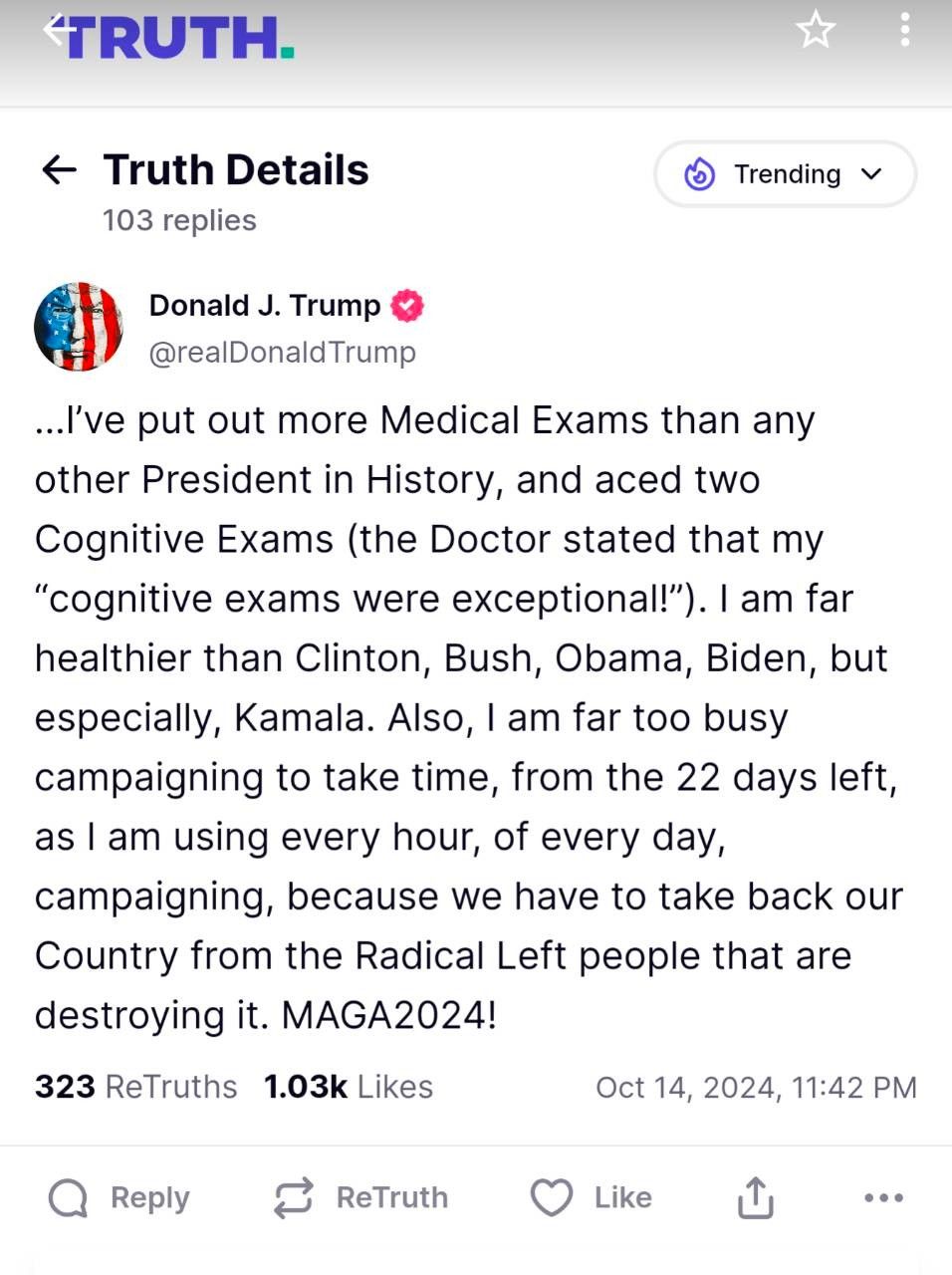Open the profile avatar picture

[x=79, y=327]
